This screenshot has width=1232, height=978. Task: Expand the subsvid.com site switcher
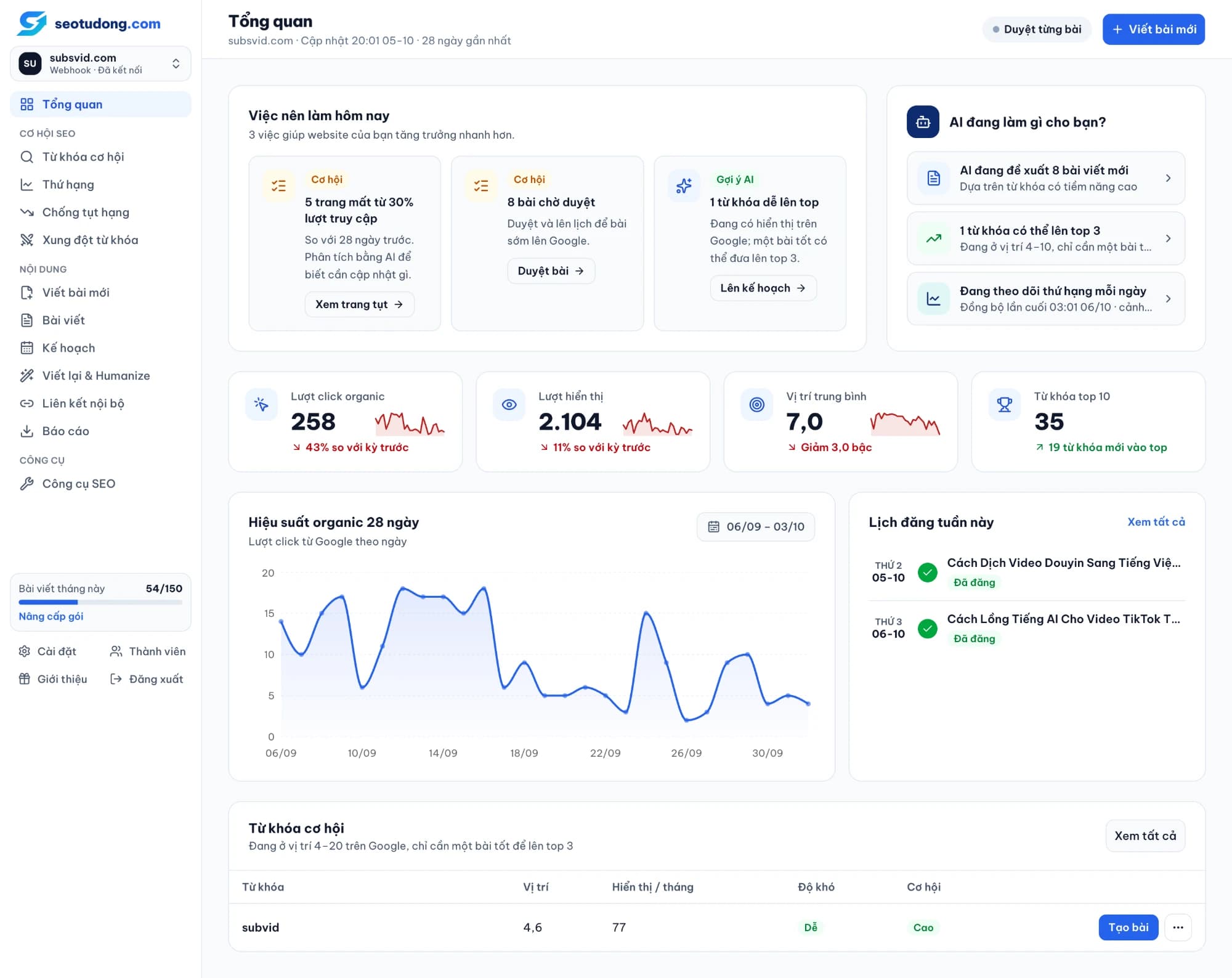click(x=100, y=63)
